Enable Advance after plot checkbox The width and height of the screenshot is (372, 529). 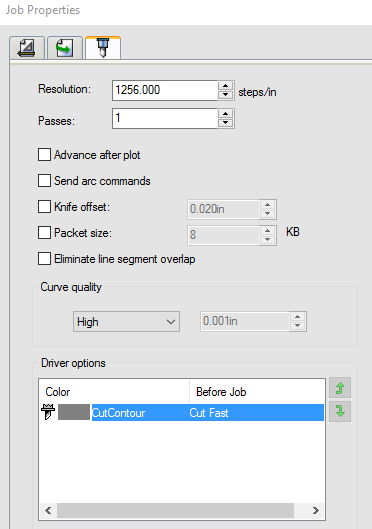(45, 155)
